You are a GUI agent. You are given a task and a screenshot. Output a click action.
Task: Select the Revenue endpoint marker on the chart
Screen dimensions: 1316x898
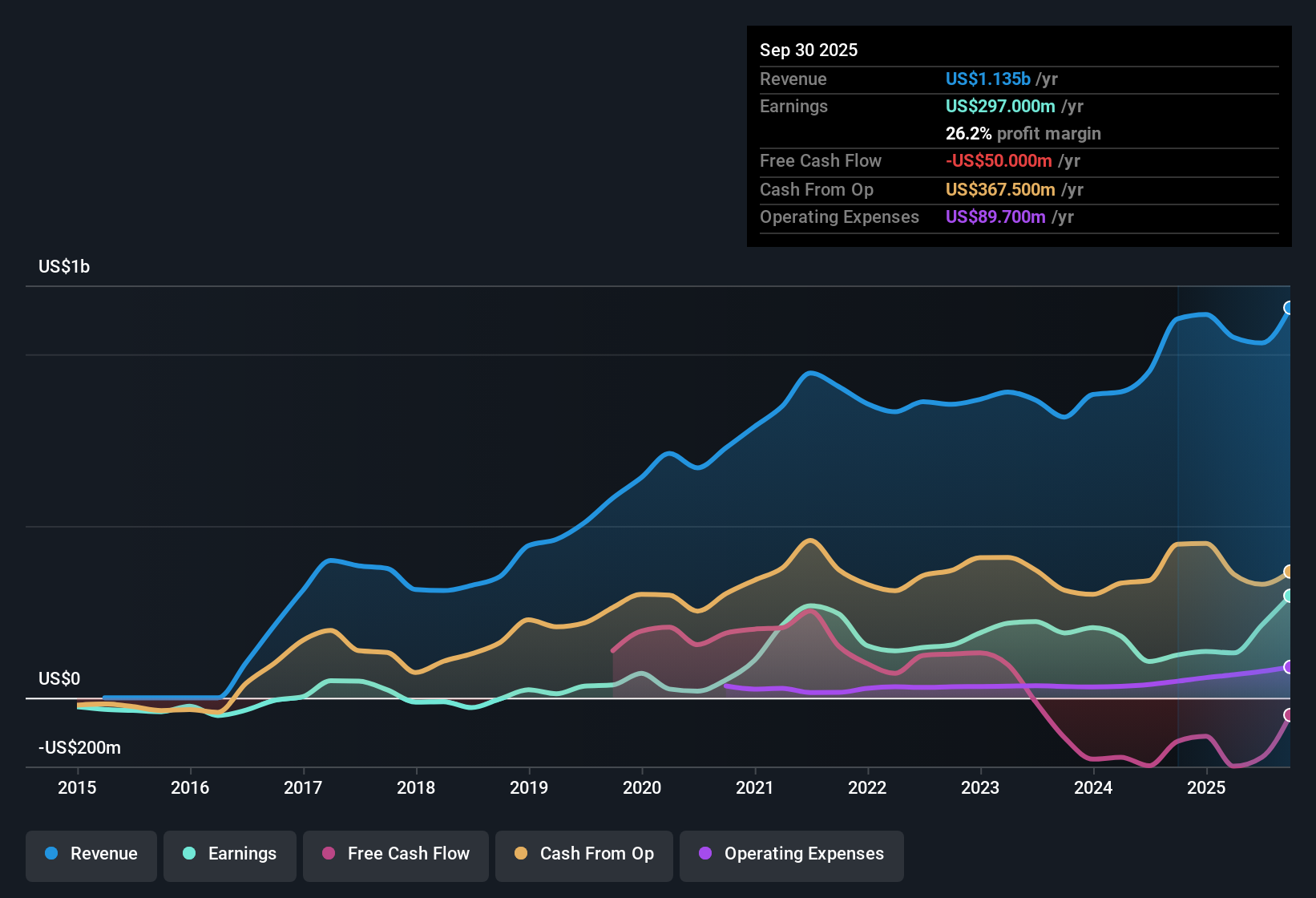tap(1289, 307)
